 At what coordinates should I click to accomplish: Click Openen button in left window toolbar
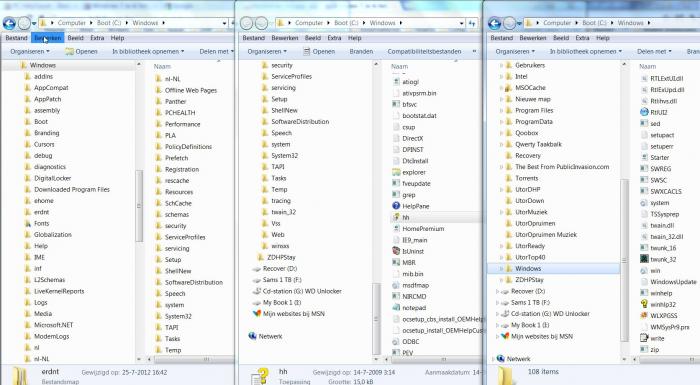[x=81, y=51]
